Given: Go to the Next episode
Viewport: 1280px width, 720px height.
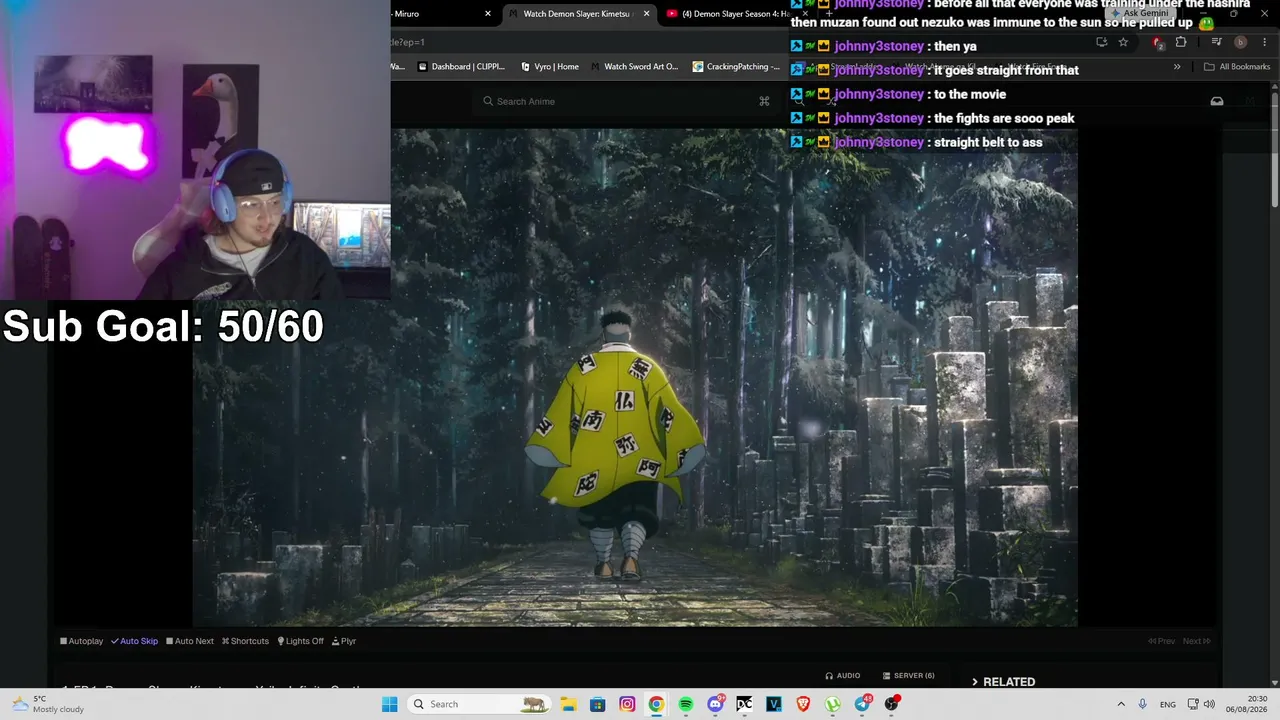Looking at the screenshot, I should click(1197, 641).
